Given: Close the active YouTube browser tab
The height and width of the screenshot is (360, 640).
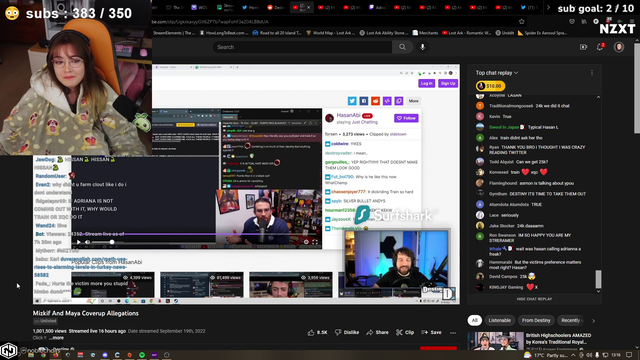Looking at the screenshot, I should 309,7.
